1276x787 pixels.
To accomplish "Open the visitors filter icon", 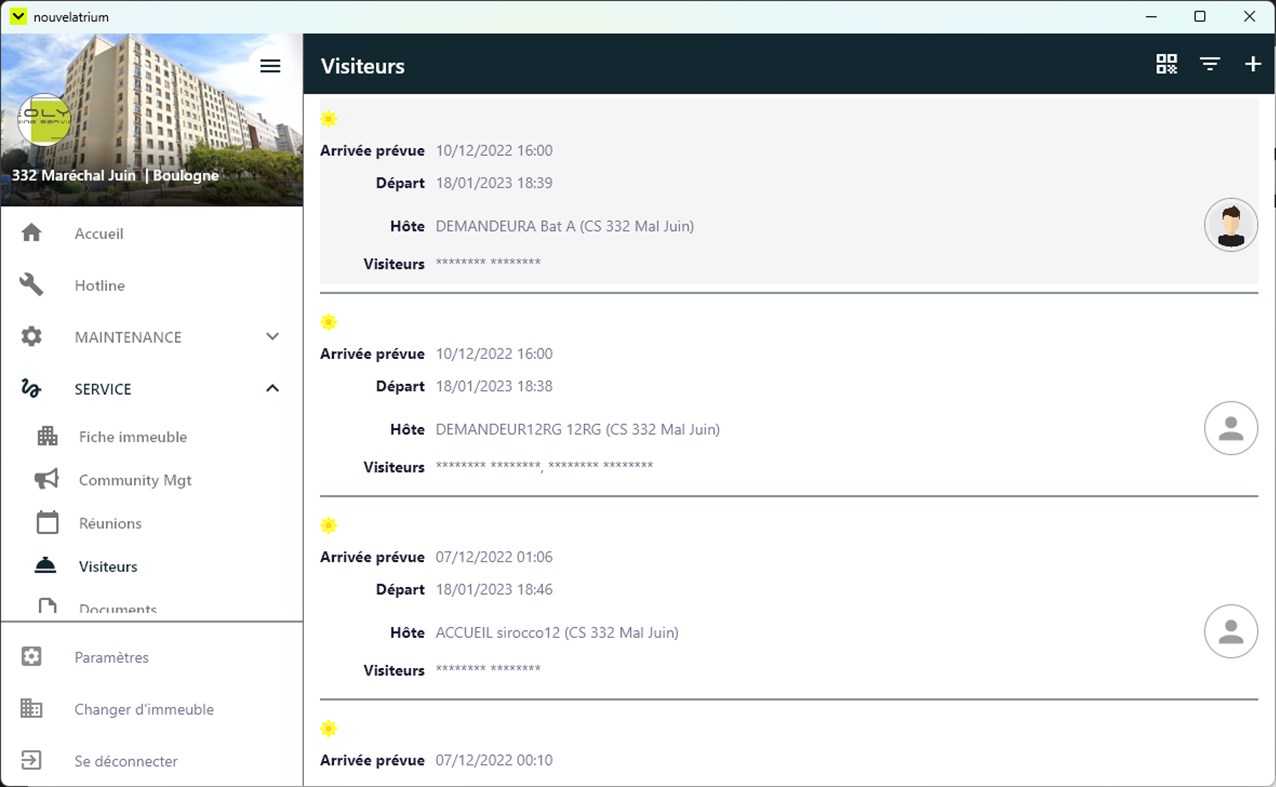I will point(1210,64).
